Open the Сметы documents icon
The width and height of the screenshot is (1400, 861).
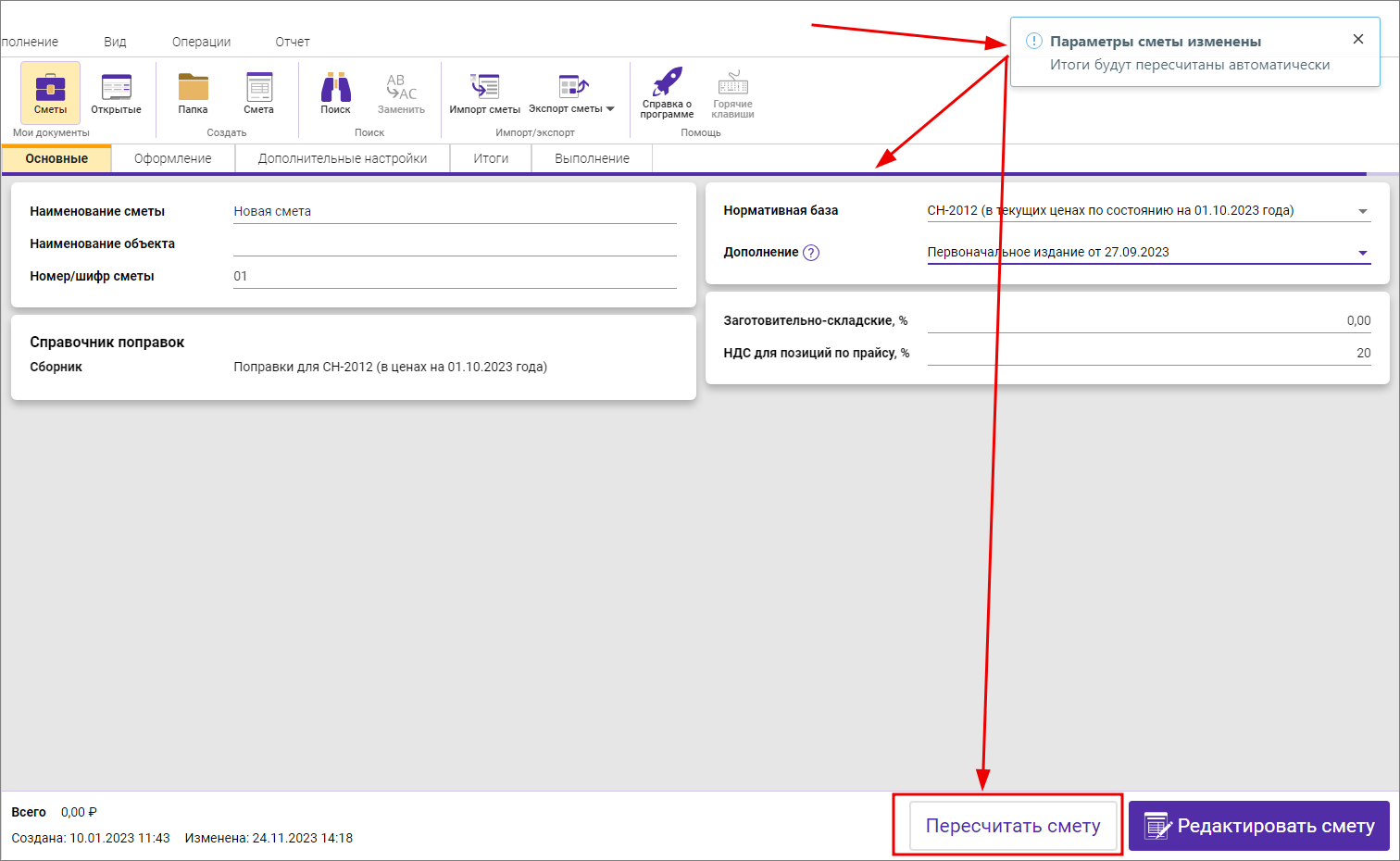(50, 93)
